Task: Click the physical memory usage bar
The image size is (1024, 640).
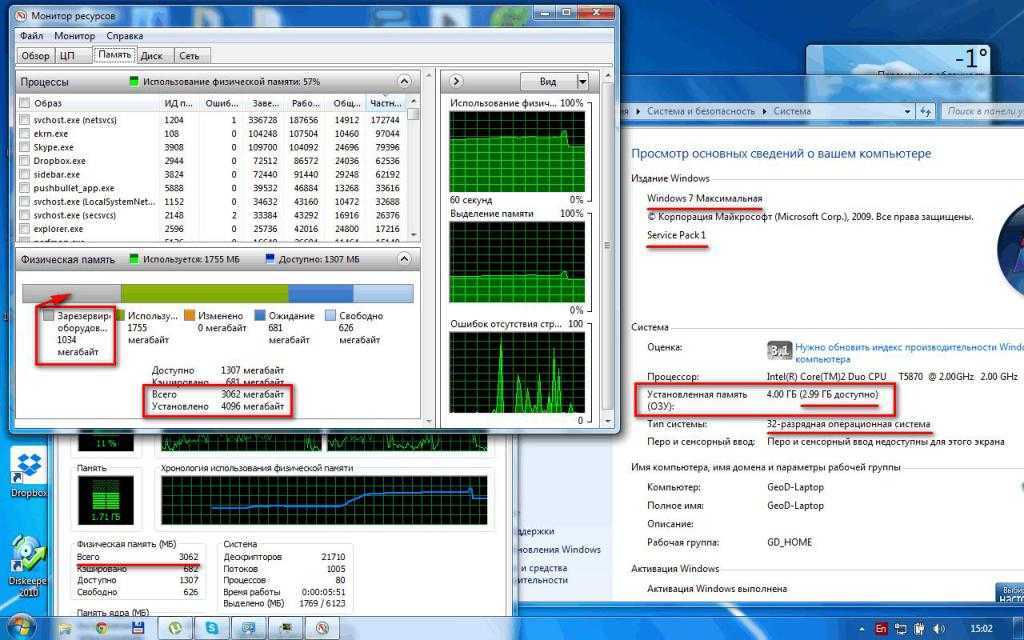Action: click(x=217, y=293)
